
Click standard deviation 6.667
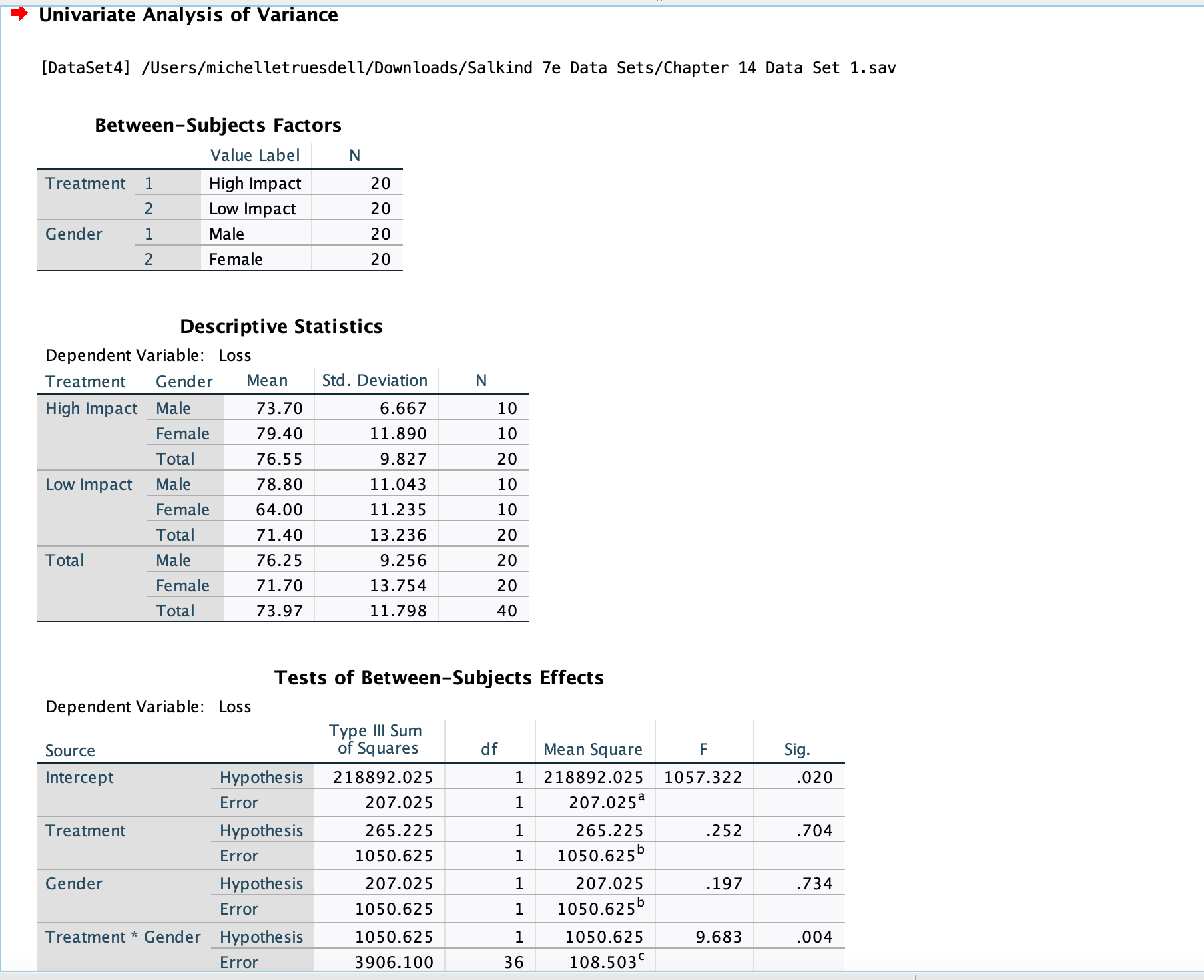403,408
